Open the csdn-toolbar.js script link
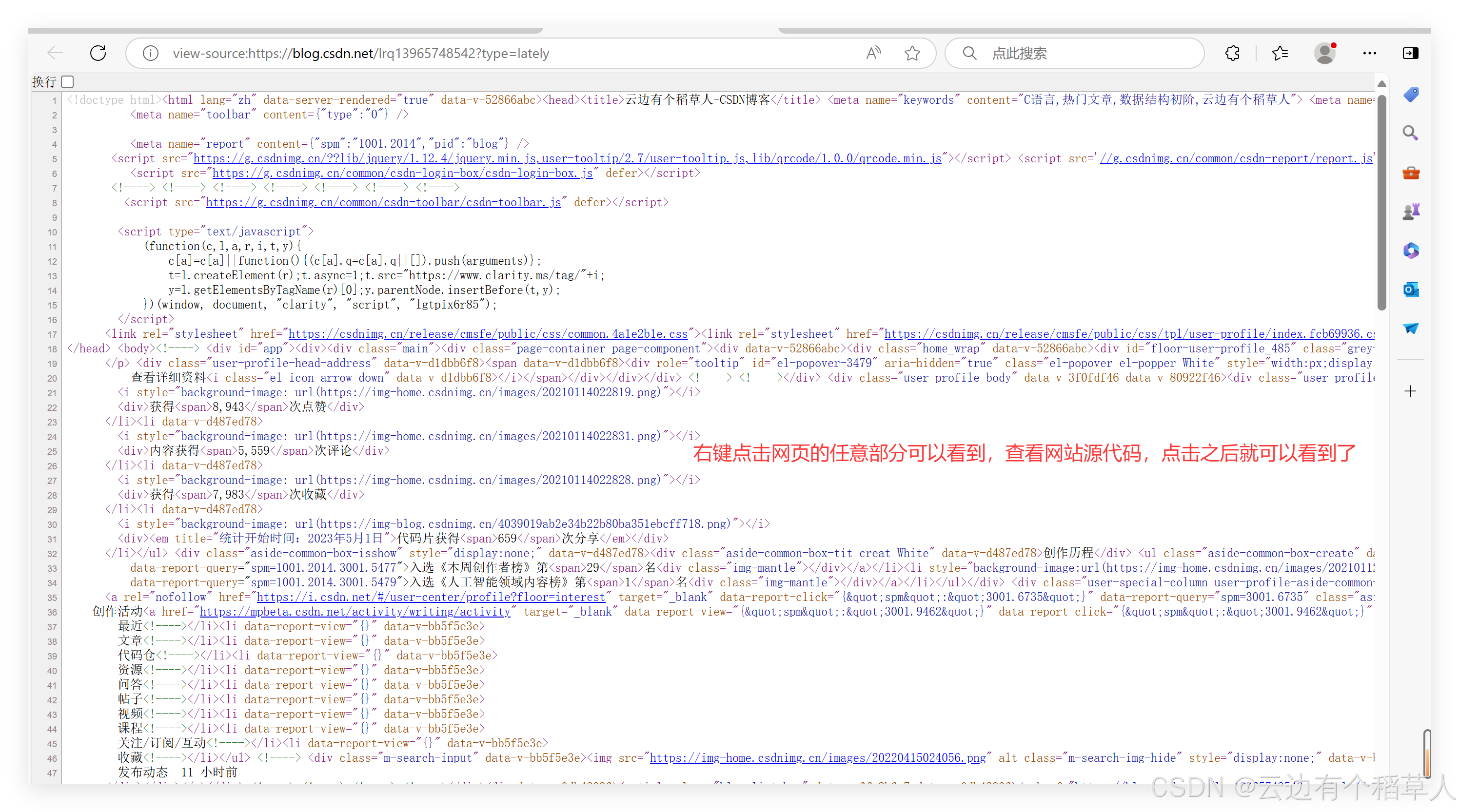Screen dimensions: 1459x812 click(383, 203)
